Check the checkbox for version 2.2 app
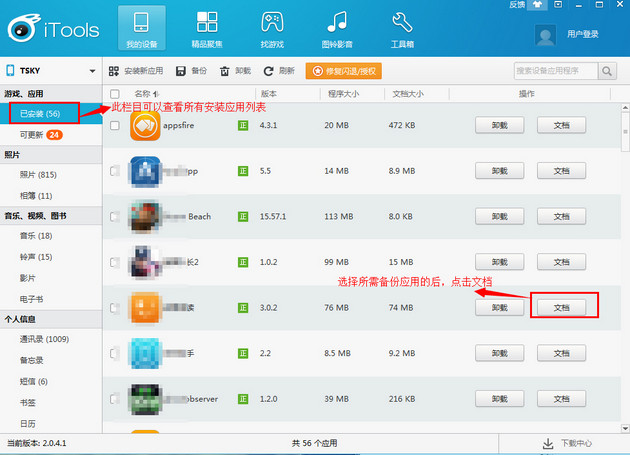Viewport: 630px width, 455px height. pos(115,354)
